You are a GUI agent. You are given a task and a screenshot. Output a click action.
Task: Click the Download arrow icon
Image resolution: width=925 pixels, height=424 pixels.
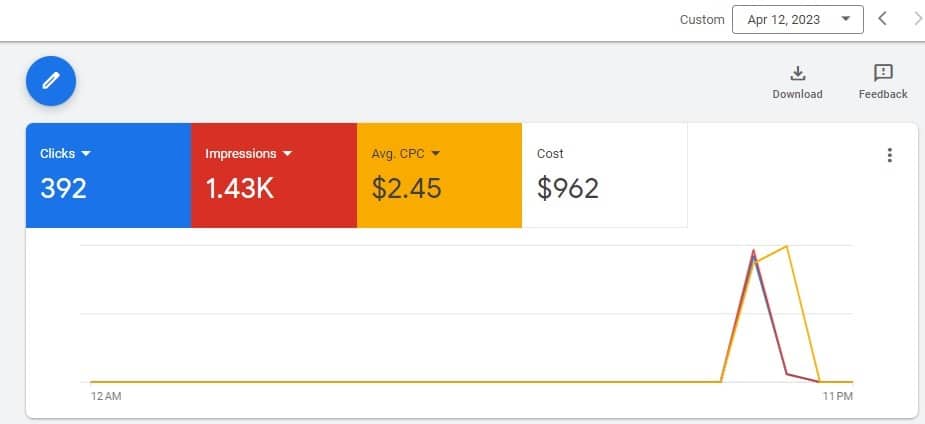tap(797, 73)
